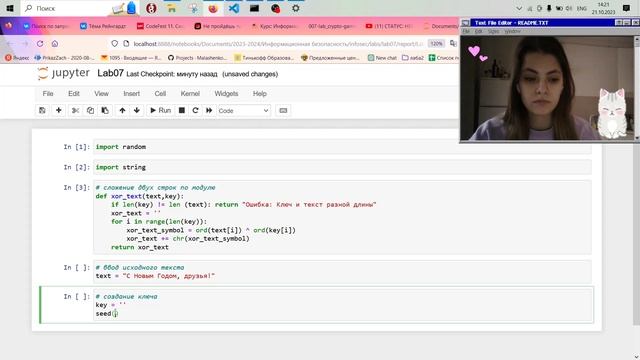640x360 pixels.
Task: Click the import string code cell
Action: [342, 167]
